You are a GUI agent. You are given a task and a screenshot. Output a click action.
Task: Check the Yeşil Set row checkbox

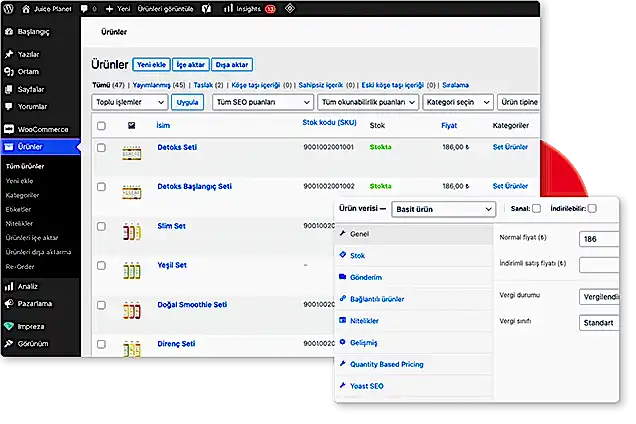[101, 265]
